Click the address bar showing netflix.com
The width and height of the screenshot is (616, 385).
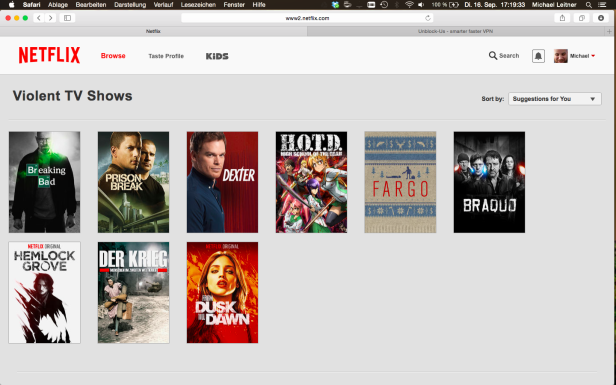point(307,18)
